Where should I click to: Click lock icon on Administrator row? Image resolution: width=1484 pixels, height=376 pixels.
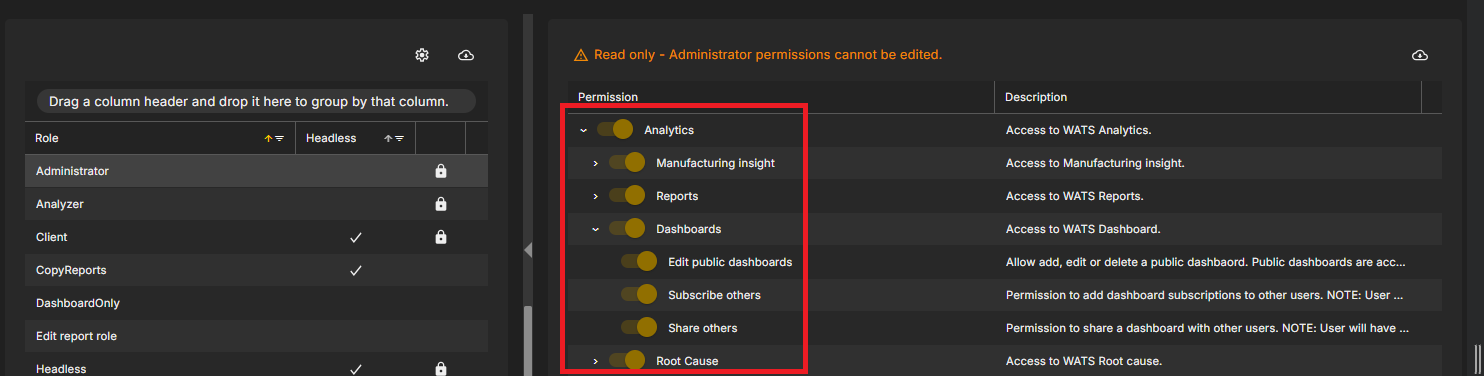tap(441, 171)
